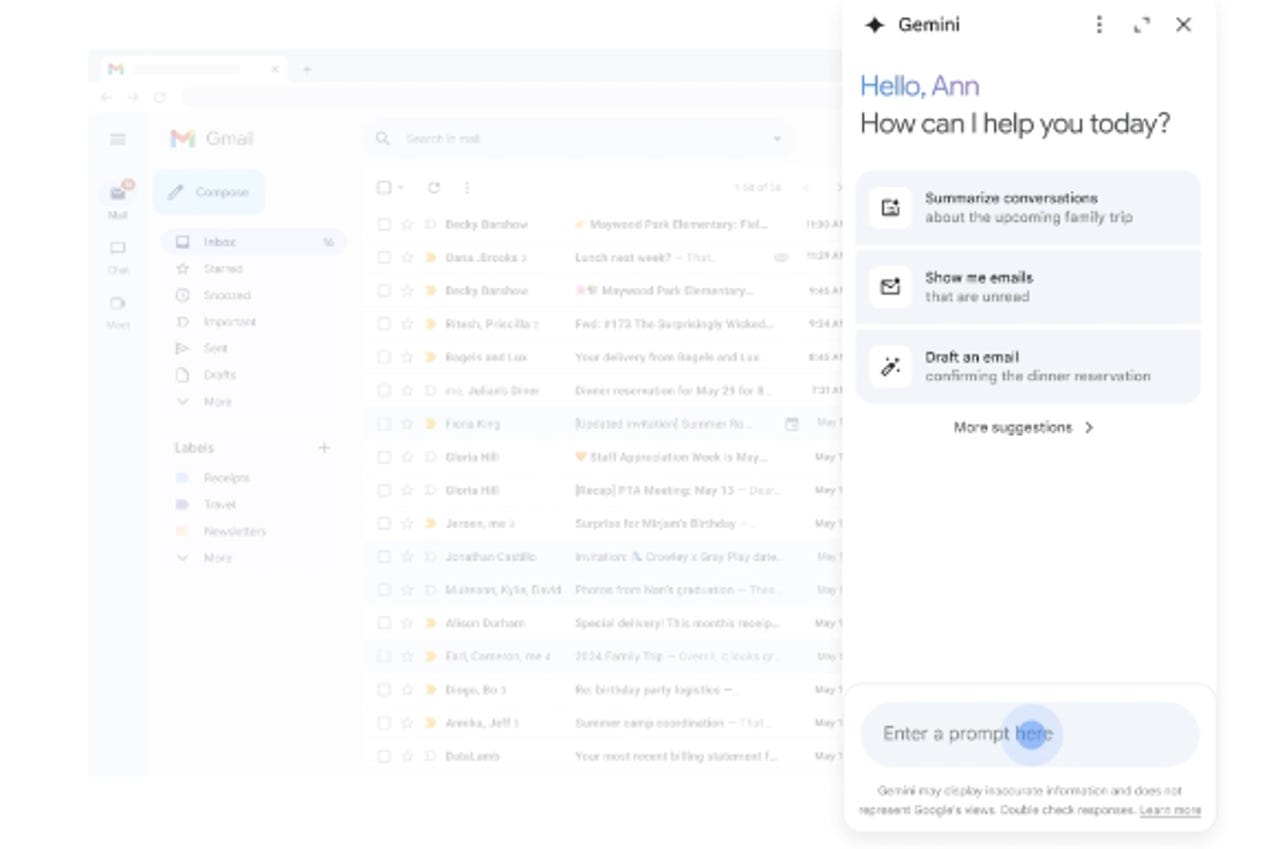Open the Travel label
The height and width of the screenshot is (849, 1280).
click(x=220, y=505)
